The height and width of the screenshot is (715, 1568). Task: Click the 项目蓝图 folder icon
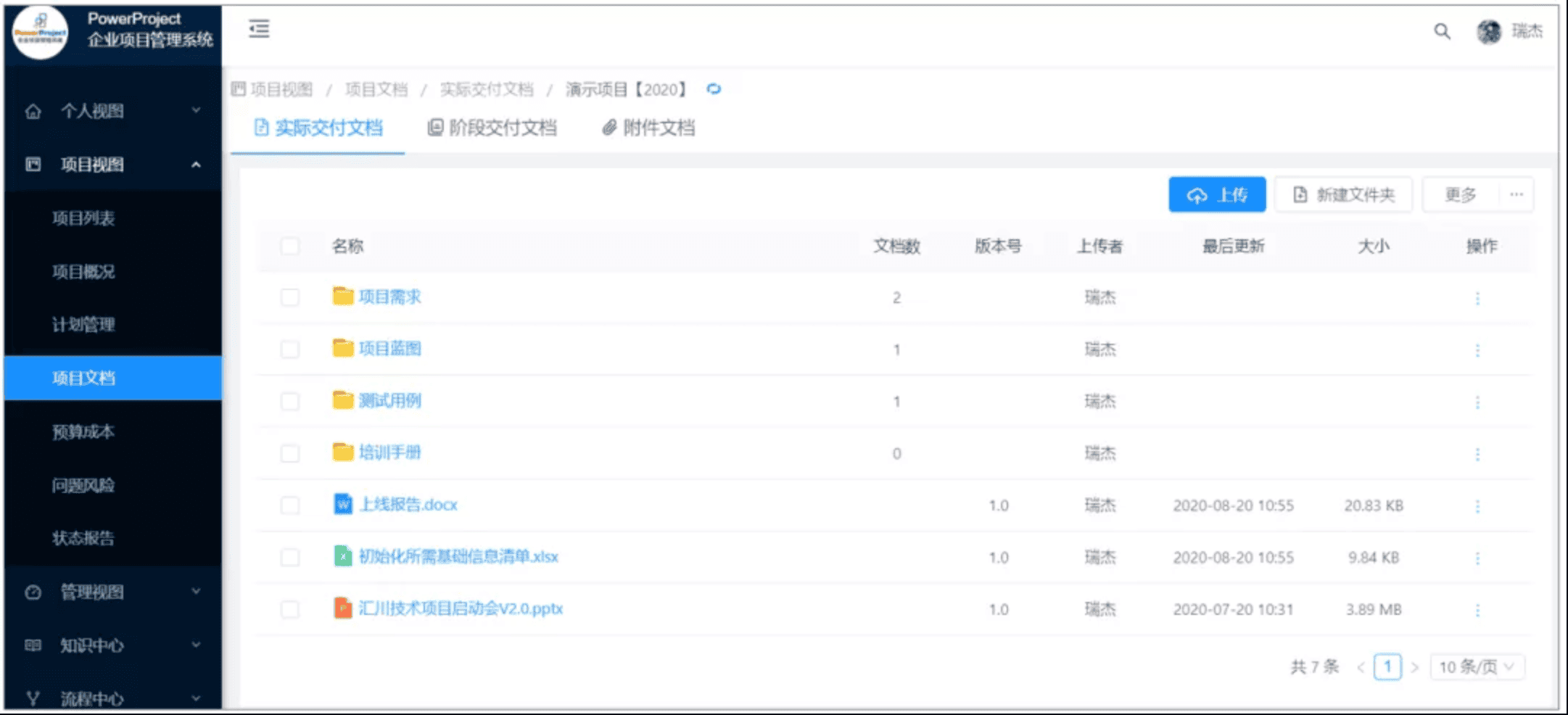pyautogui.click(x=342, y=348)
